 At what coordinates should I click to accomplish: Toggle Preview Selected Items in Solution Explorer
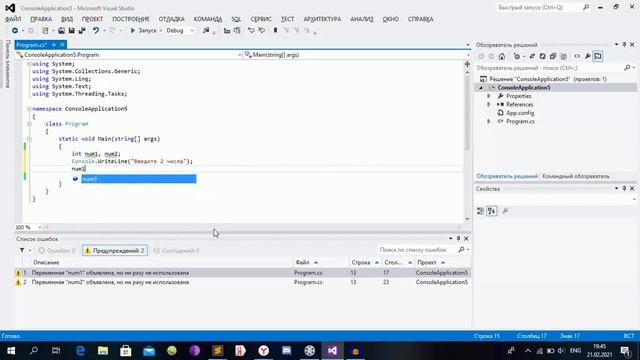[x=598, y=56]
